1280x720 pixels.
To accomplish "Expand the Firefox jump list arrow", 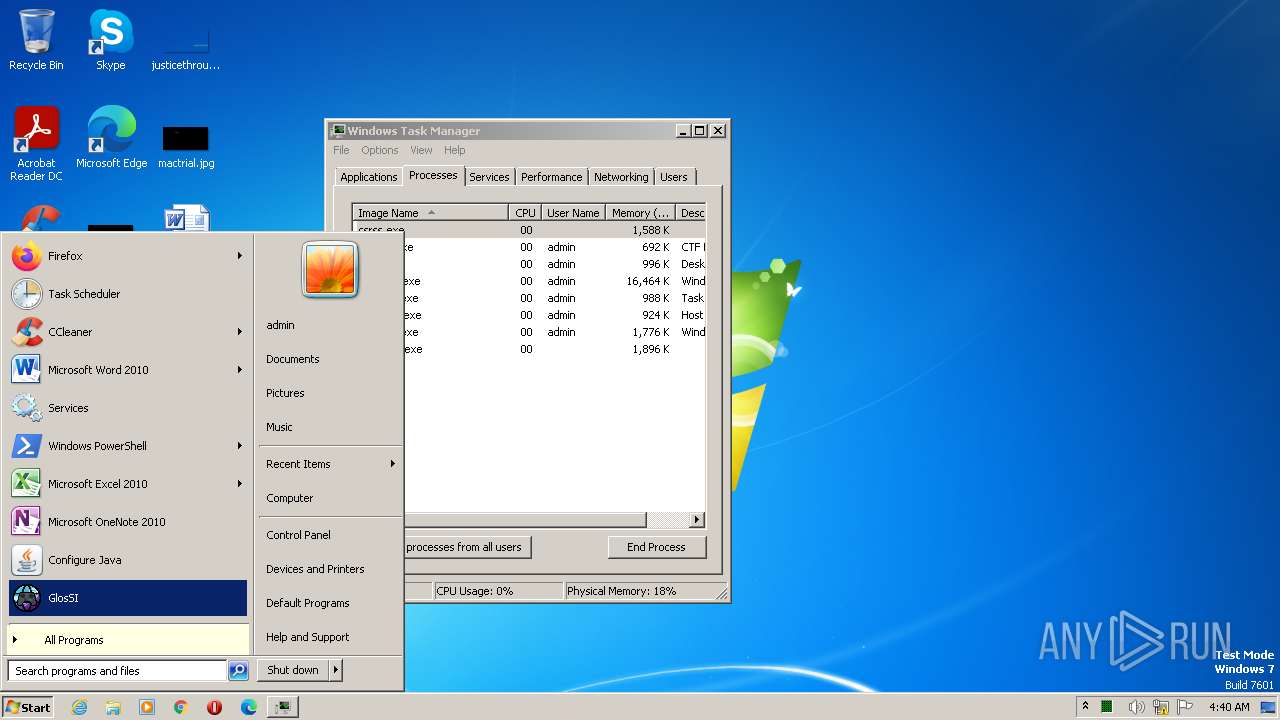I will pos(240,256).
